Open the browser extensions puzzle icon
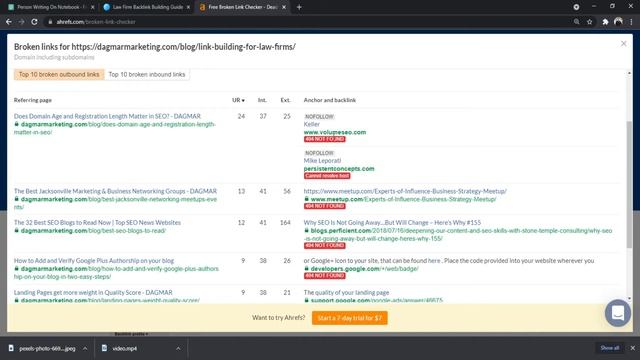The image size is (640, 360). coord(605,22)
